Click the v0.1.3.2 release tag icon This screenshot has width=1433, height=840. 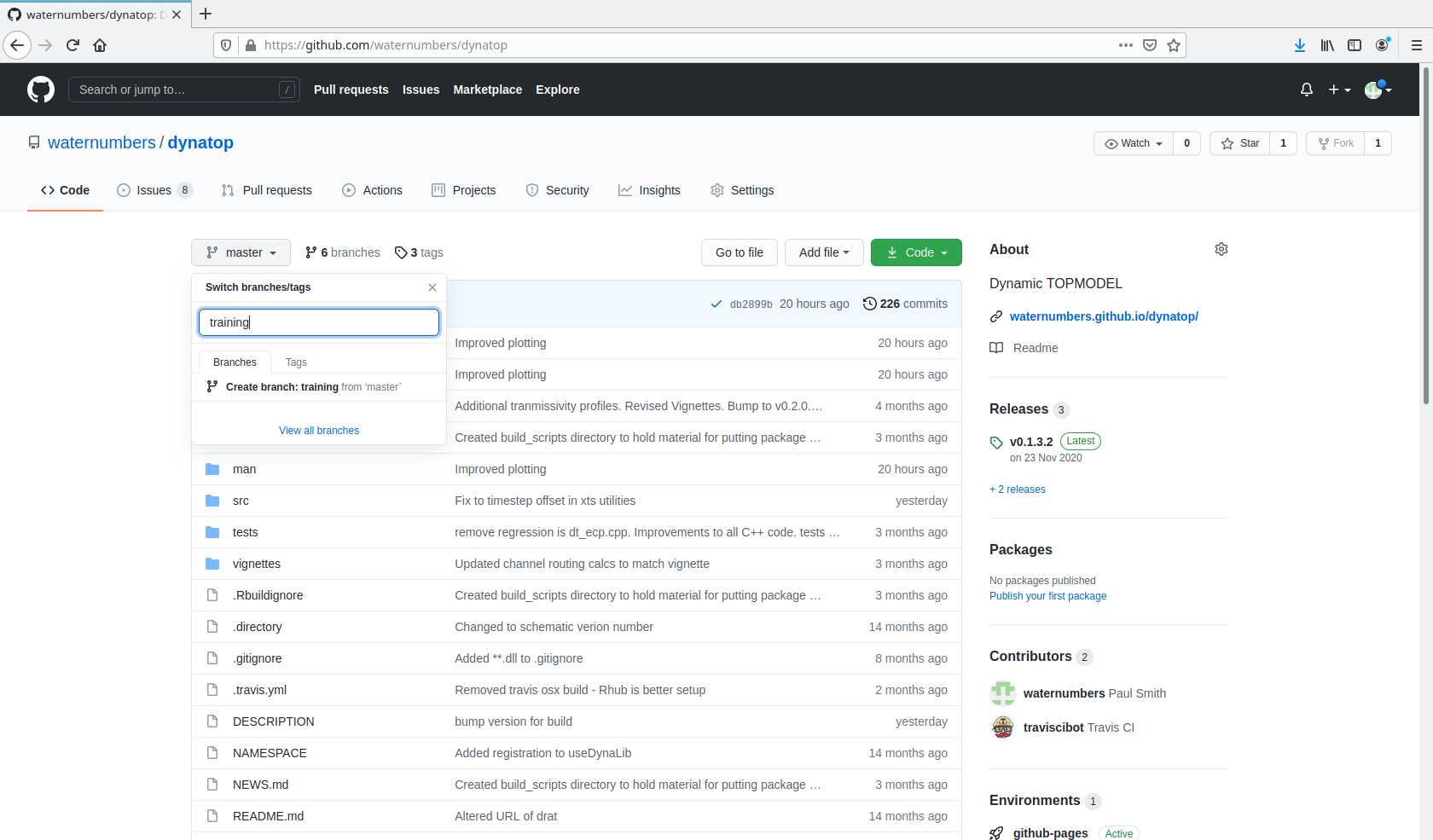click(995, 442)
